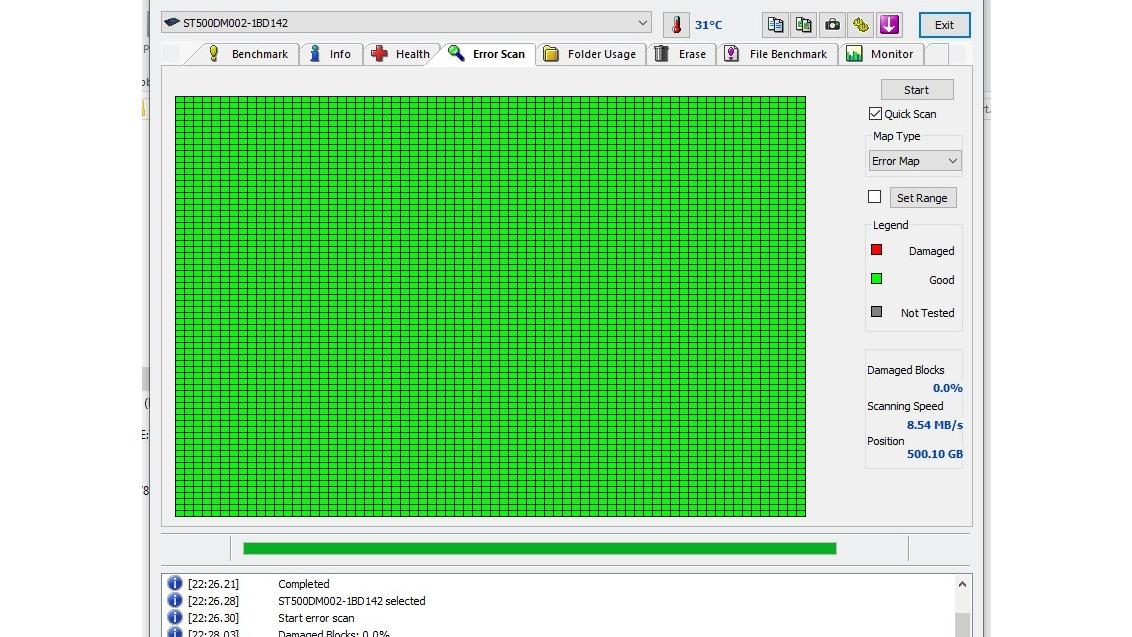Viewport: 1132px width, 637px height.
Task: Click the camera save screenshot icon
Action: (832, 25)
